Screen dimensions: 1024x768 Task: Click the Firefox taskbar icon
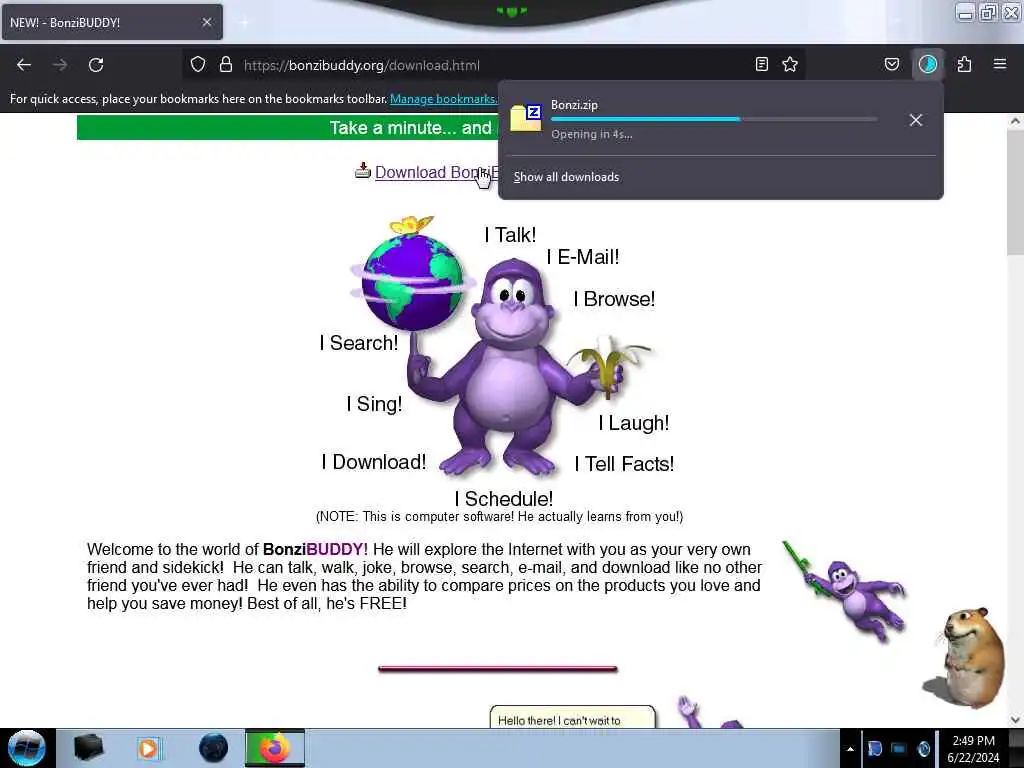click(275, 748)
